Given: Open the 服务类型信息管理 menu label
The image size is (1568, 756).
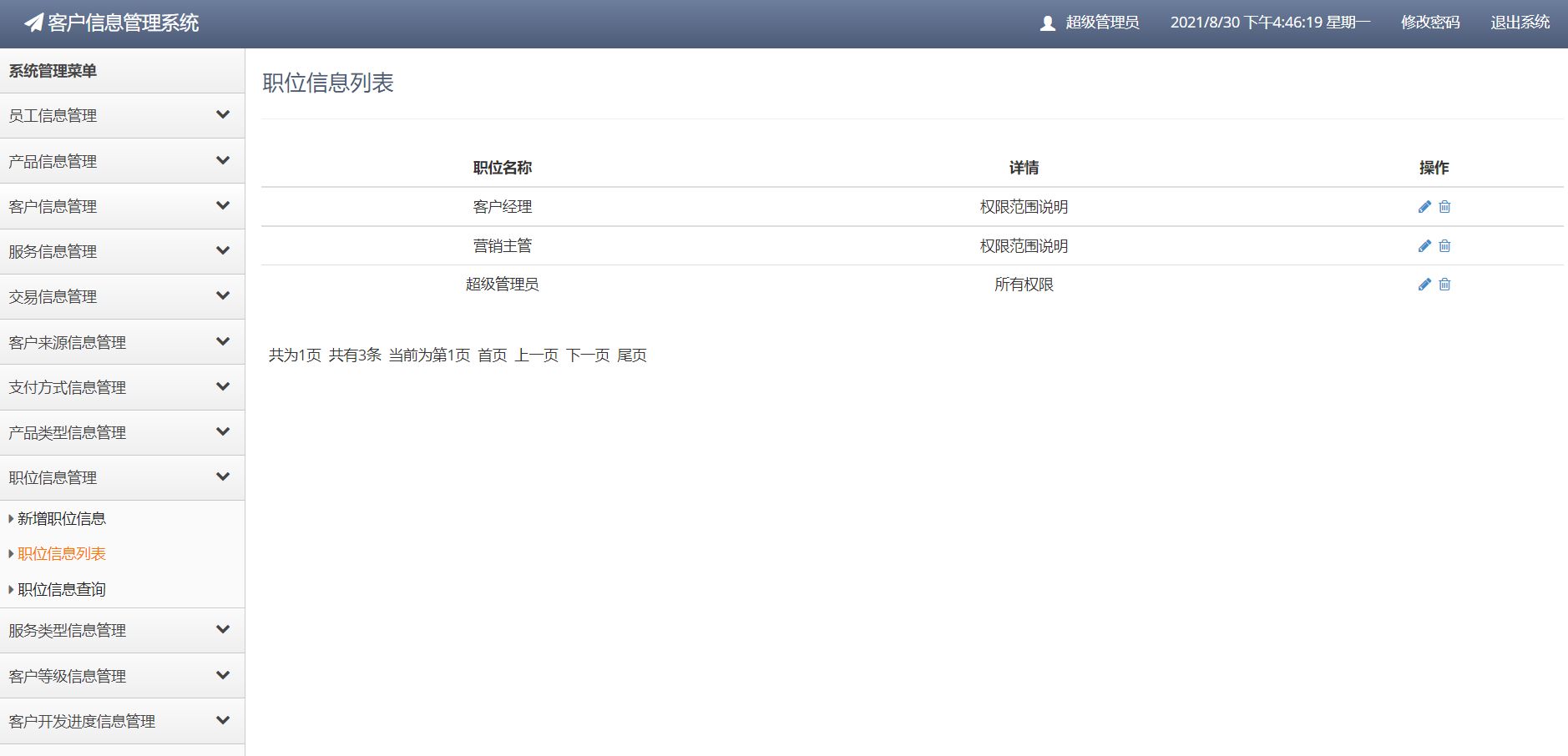Looking at the screenshot, I should coord(68,631).
